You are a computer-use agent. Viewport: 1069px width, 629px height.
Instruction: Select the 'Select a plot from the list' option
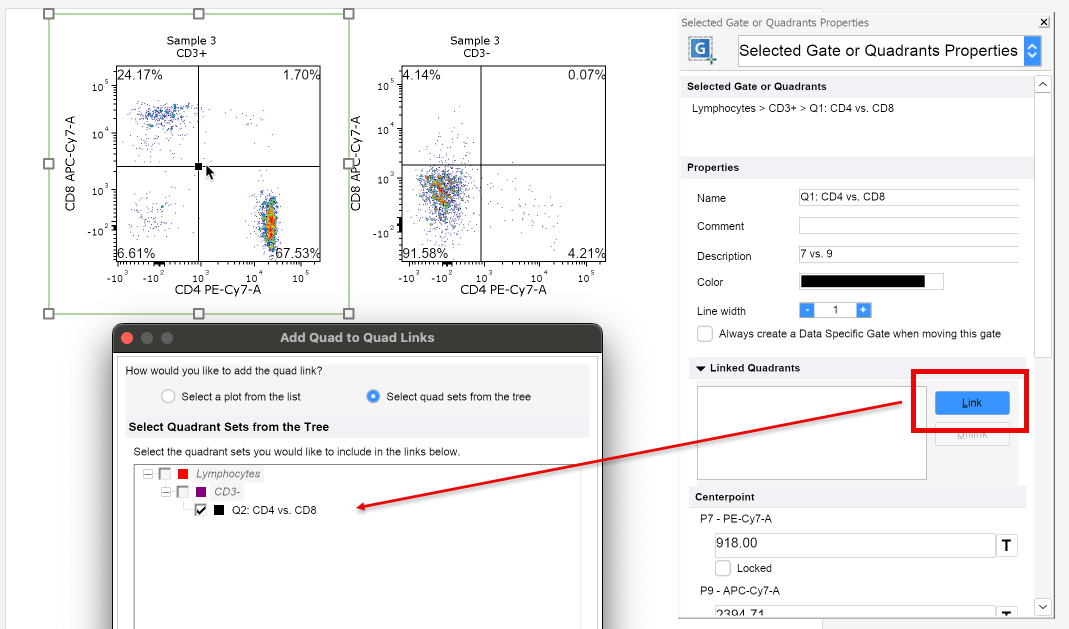tap(168, 397)
